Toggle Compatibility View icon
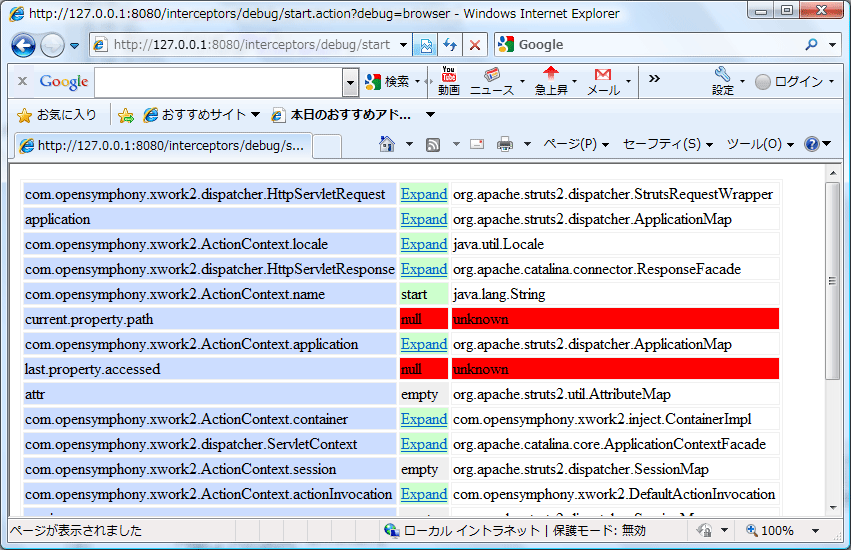851x550 pixels. pyautogui.click(x=426, y=45)
